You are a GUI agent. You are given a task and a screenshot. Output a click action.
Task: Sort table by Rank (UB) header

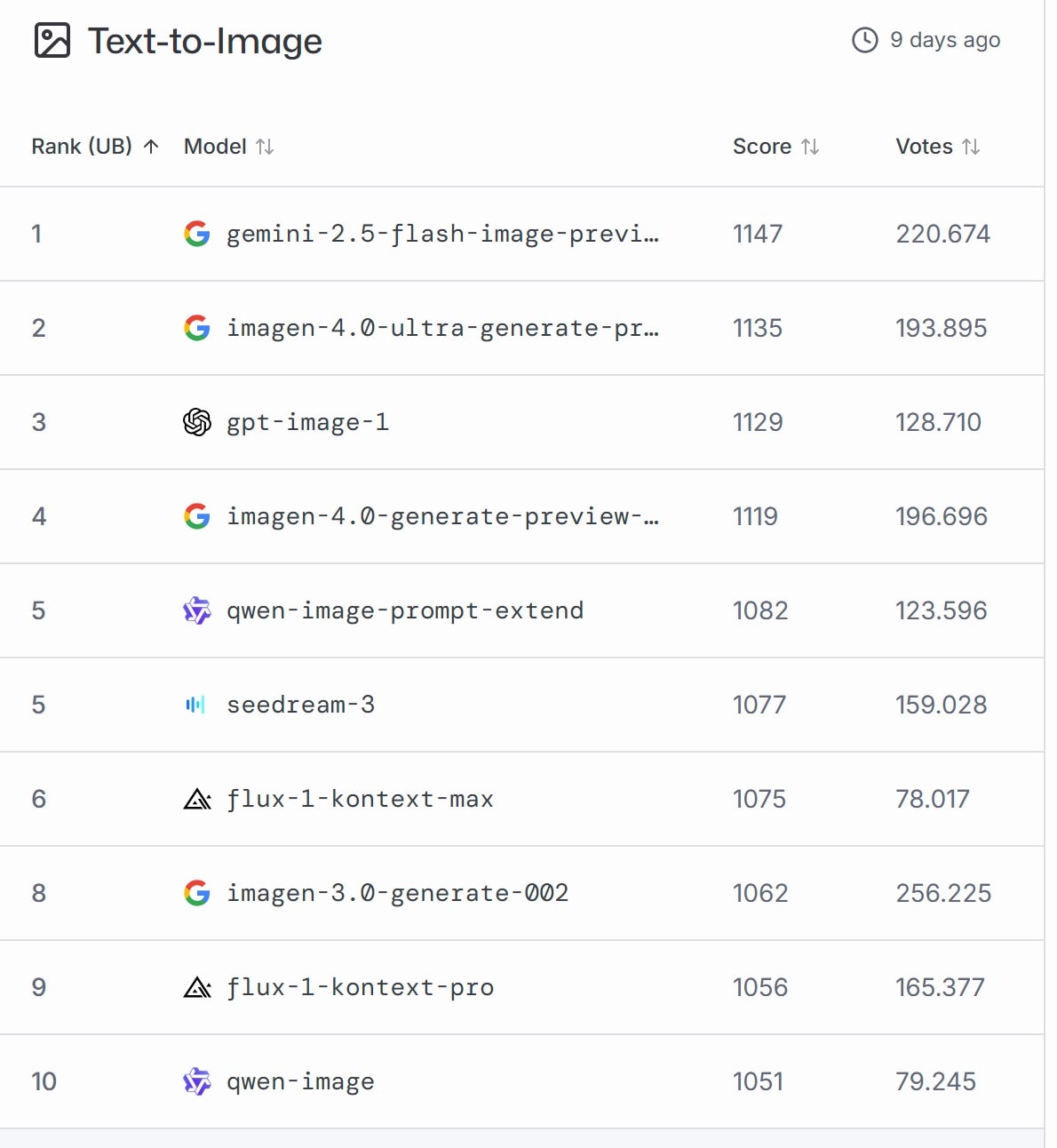(95, 147)
